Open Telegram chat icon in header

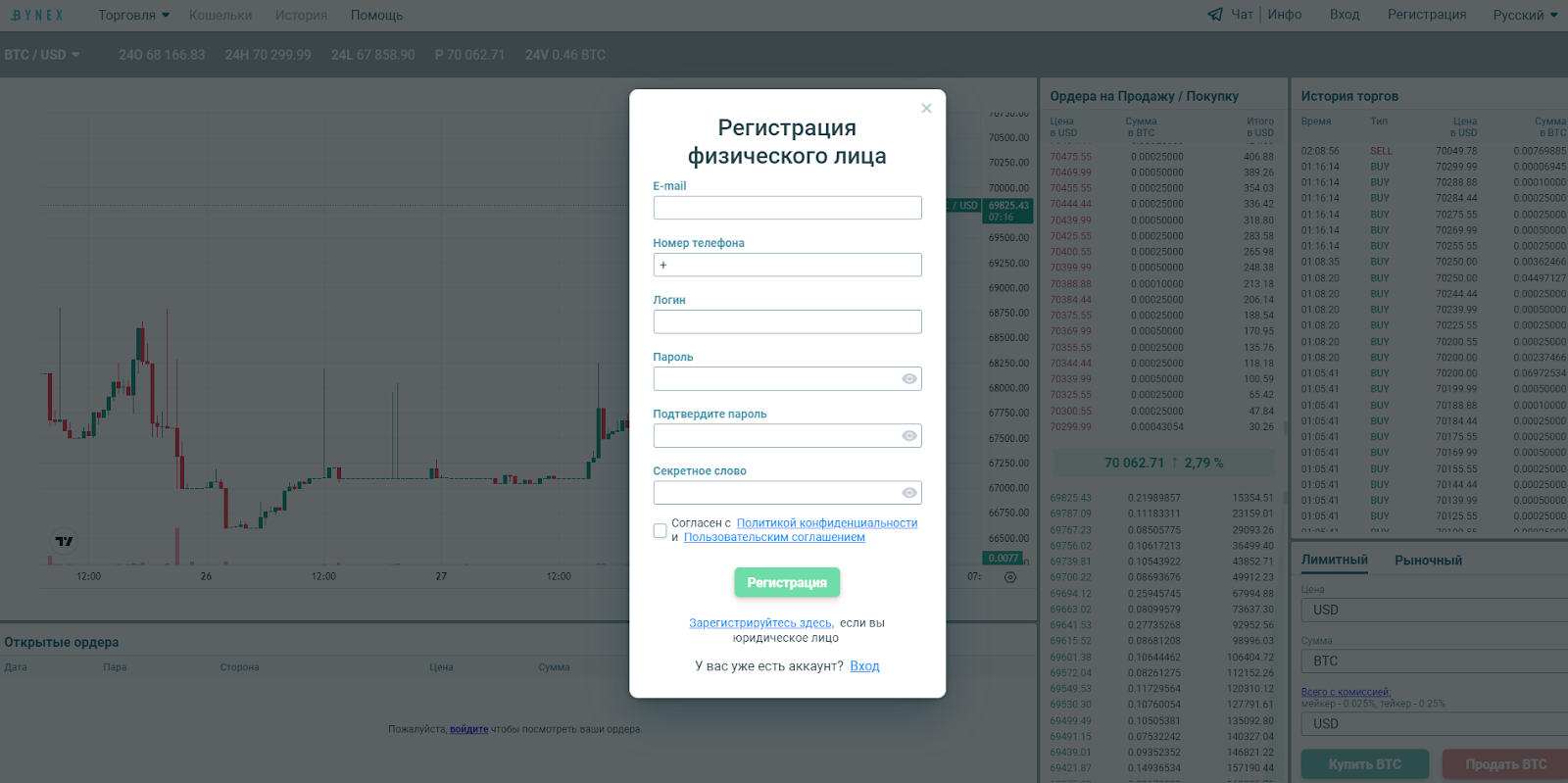(x=1215, y=15)
